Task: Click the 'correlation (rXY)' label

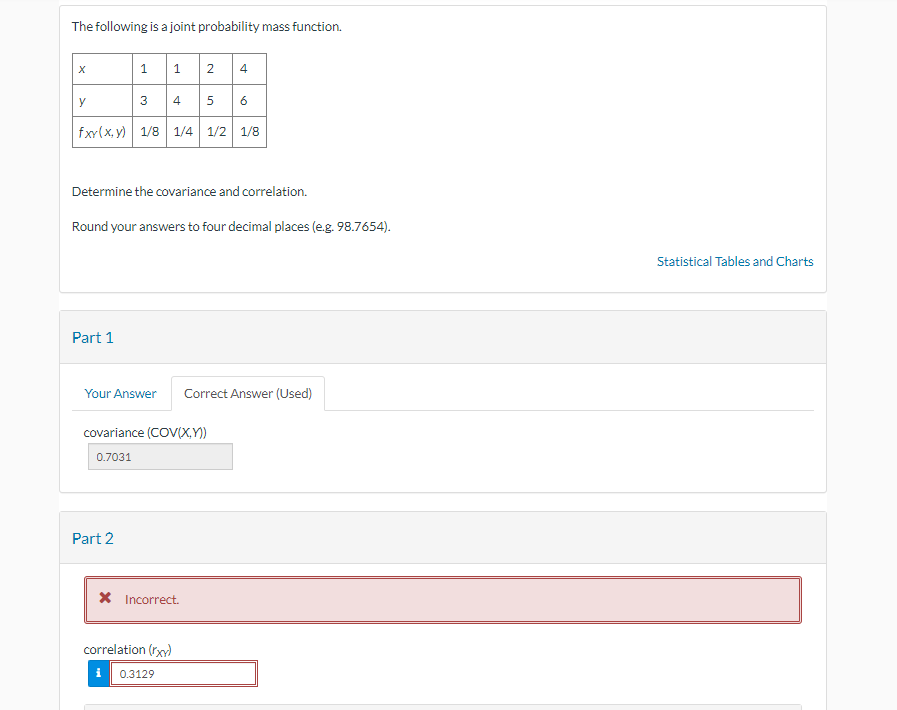Action: (128, 650)
